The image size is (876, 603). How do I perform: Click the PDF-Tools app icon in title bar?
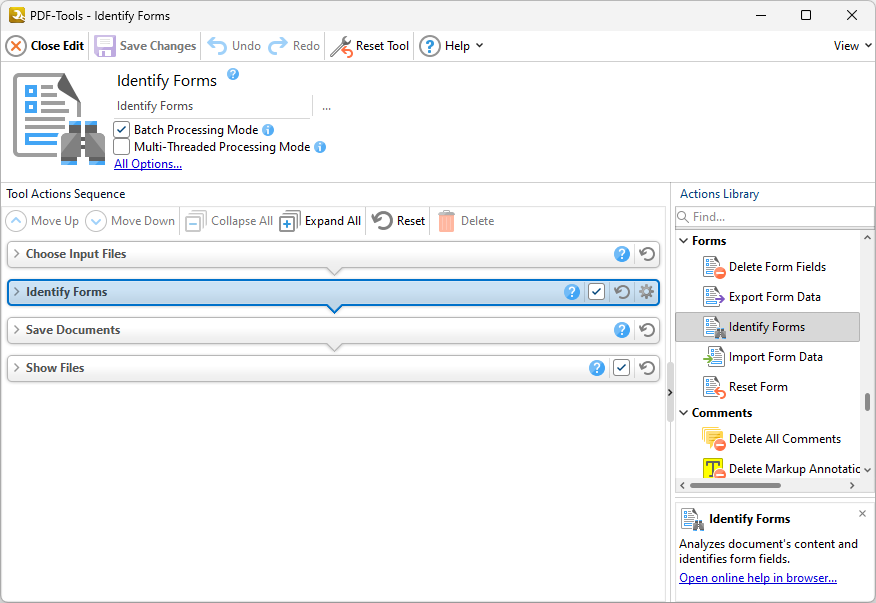17,15
